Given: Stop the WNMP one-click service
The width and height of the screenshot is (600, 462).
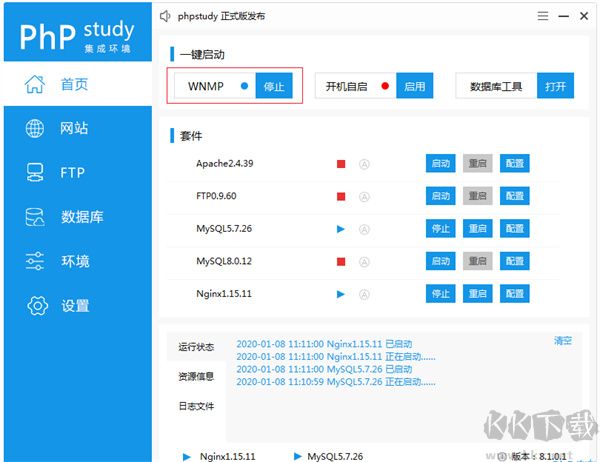Looking at the screenshot, I should (274, 86).
